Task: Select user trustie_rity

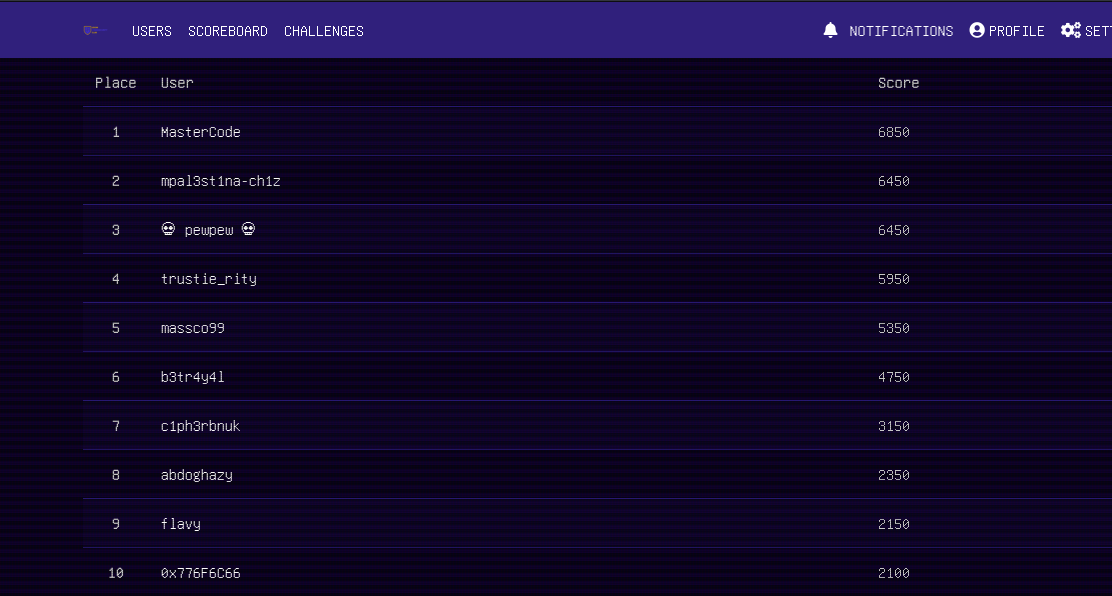Action: pyautogui.click(x=209, y=279)
